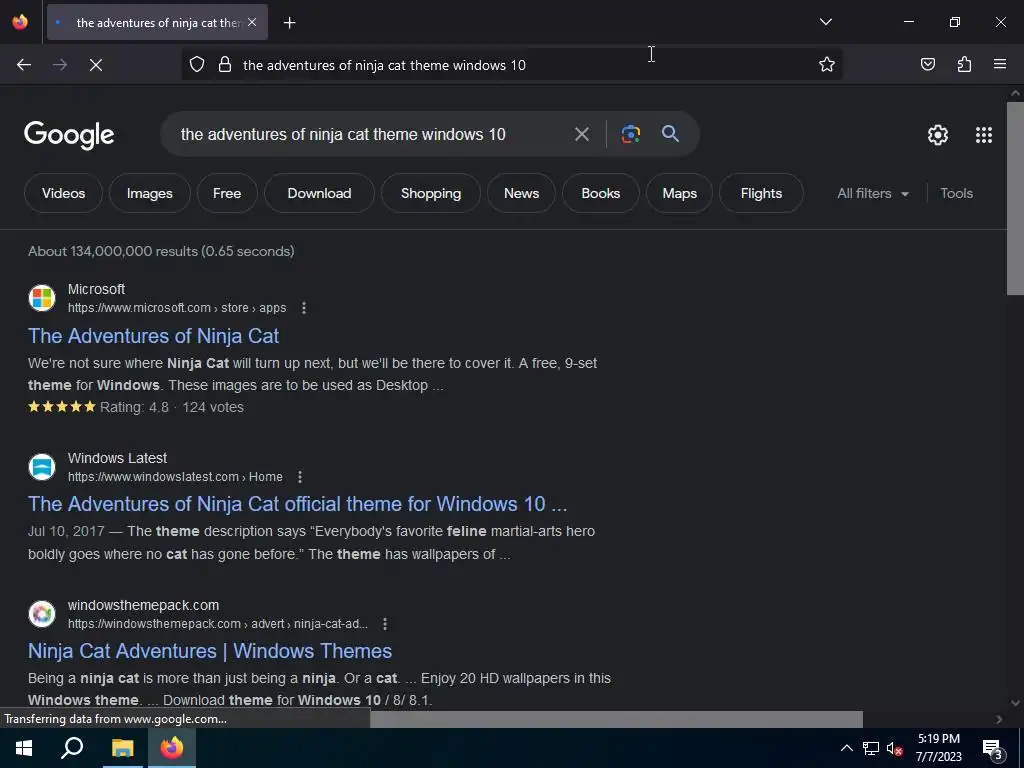Click the vertical page scrollbar thumb

tap(1015, 199)
